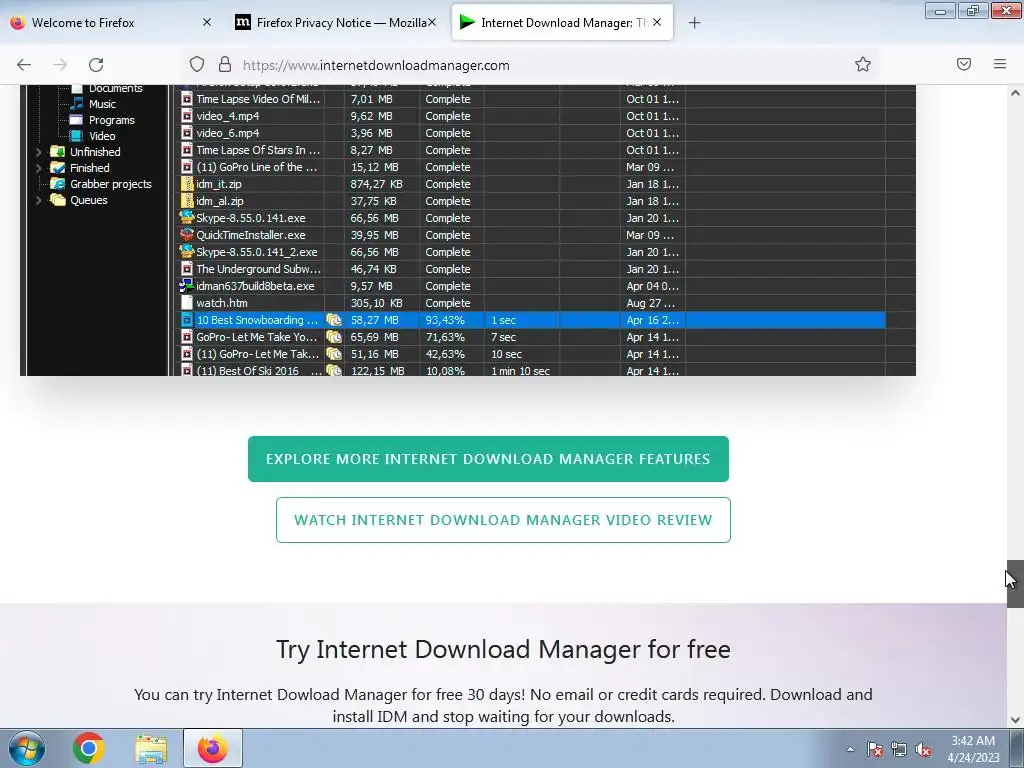Click the video_6.mp4 row
The image size is (1024, 768).
[532, 133]
